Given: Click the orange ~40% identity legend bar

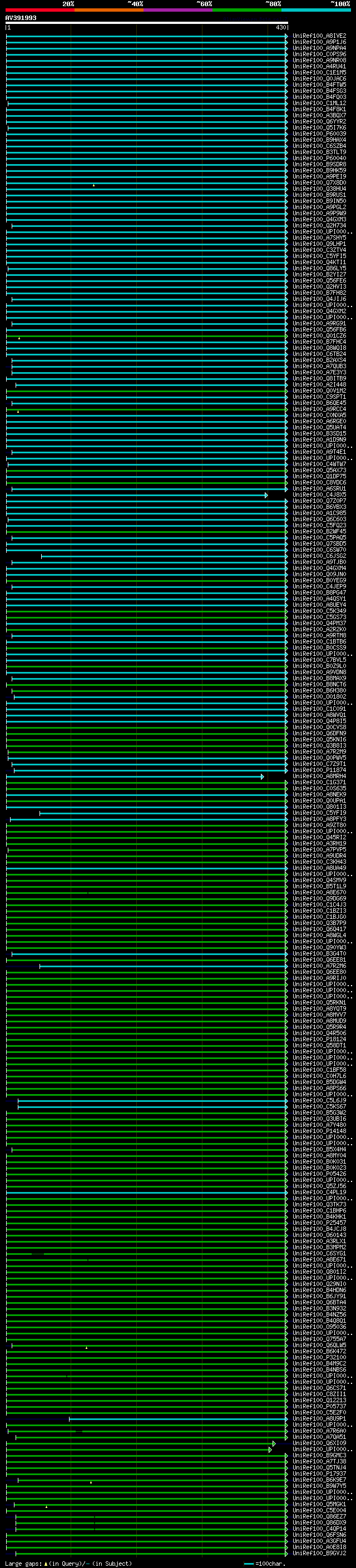Looking at the screenshot, I should (109, 10).
